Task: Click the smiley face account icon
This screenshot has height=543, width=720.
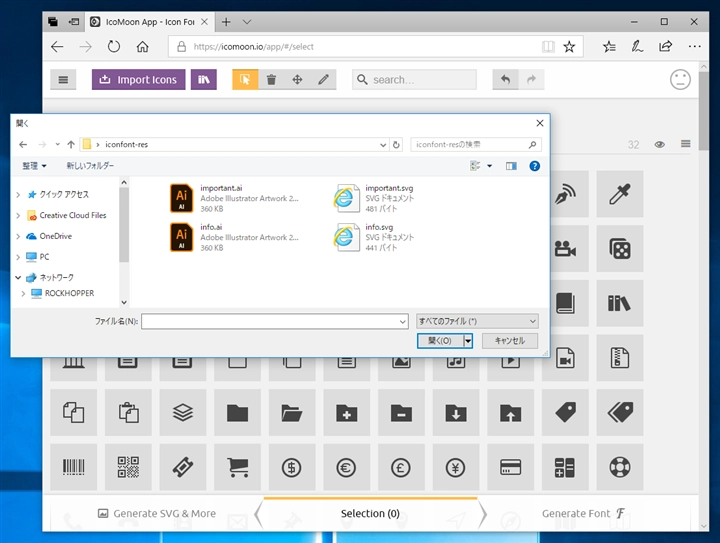Action: point(680,79)
